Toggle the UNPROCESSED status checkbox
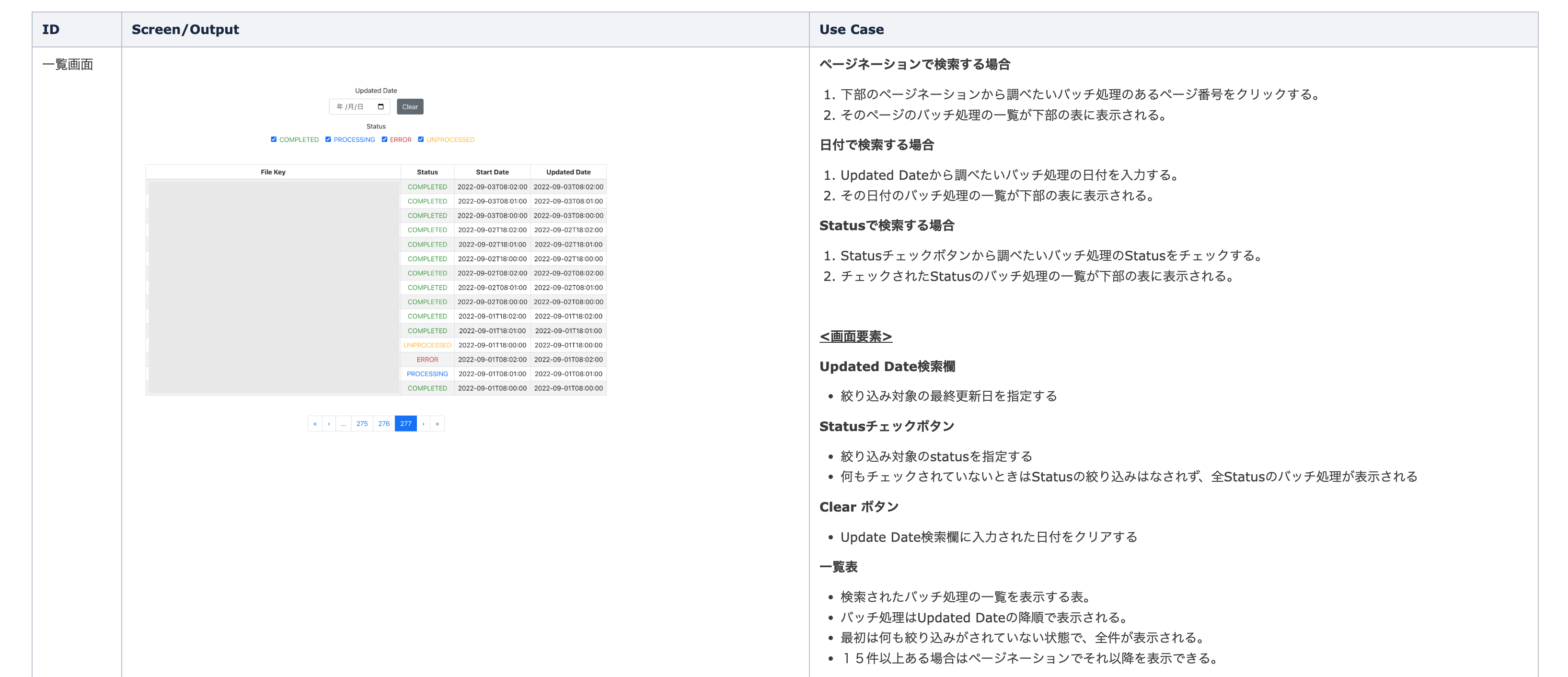 [421, 140]
